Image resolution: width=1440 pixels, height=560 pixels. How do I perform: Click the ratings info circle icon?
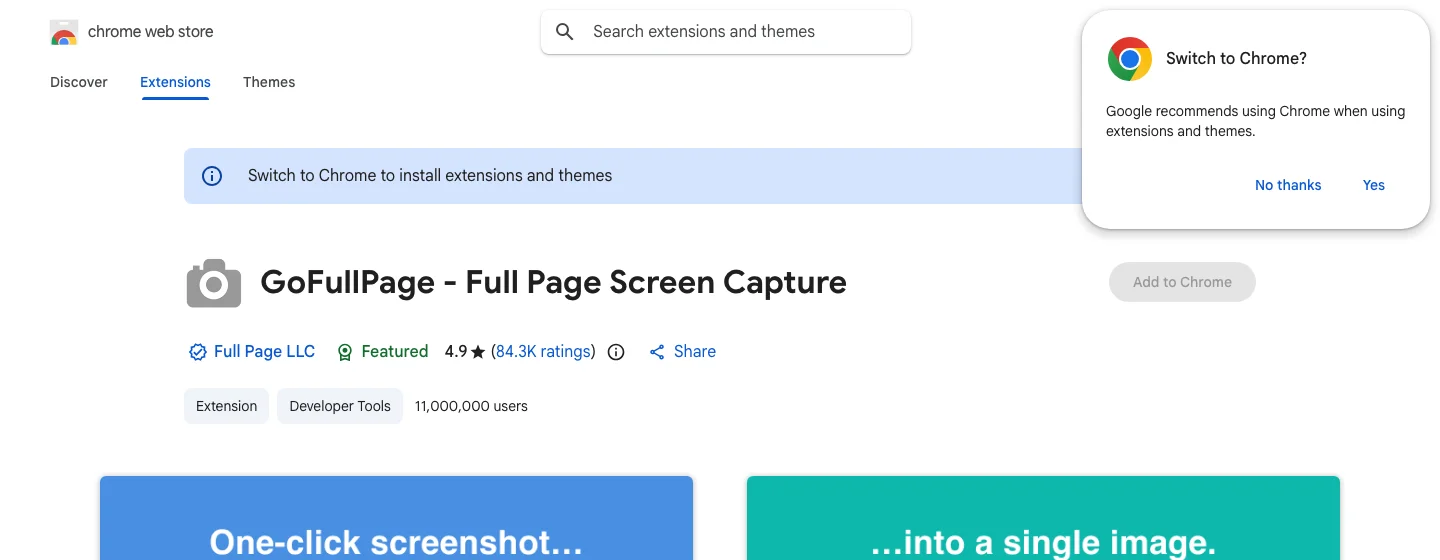pos(616,352)
